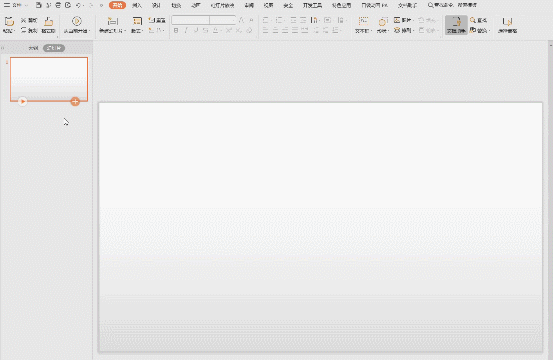Click the command search box
The height and width of the screenshot is (360, 553).
pos(452,5)
